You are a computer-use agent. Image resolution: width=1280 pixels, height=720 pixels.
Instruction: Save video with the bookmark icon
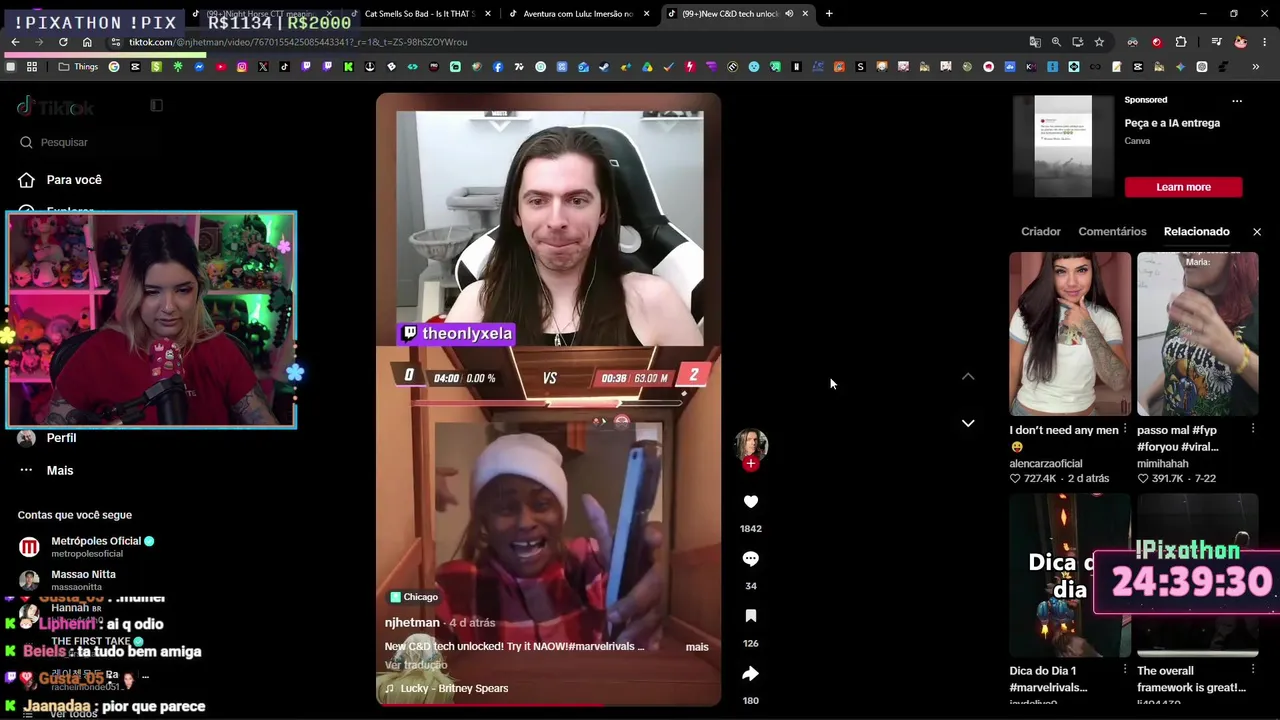(x=751, y=616)
